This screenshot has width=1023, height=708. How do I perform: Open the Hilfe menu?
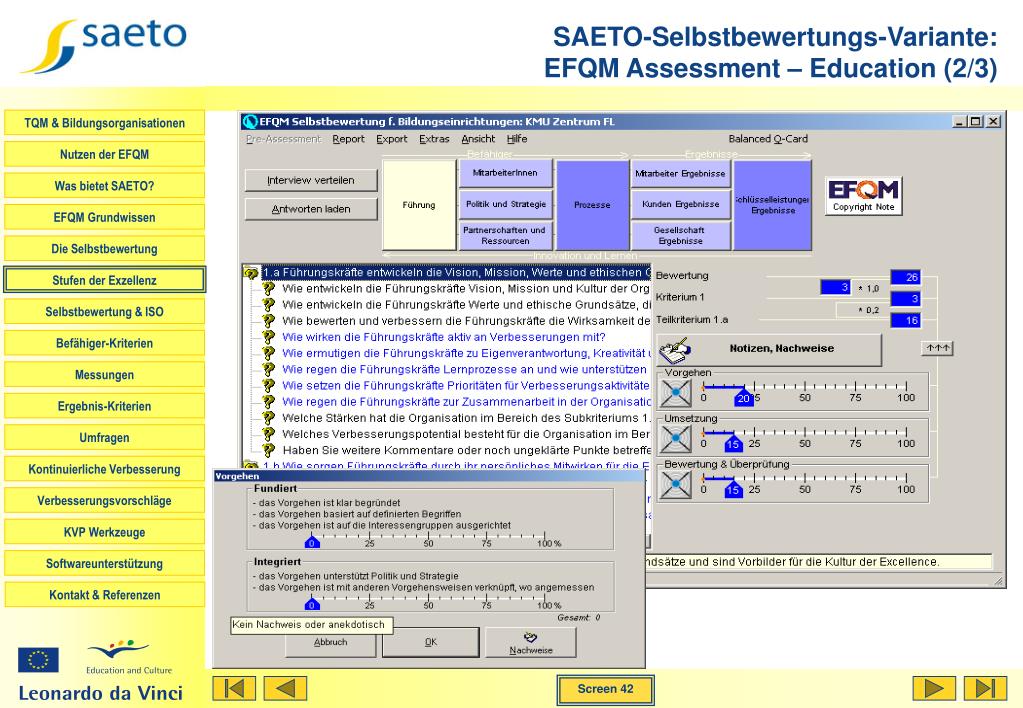coord(517,139)
